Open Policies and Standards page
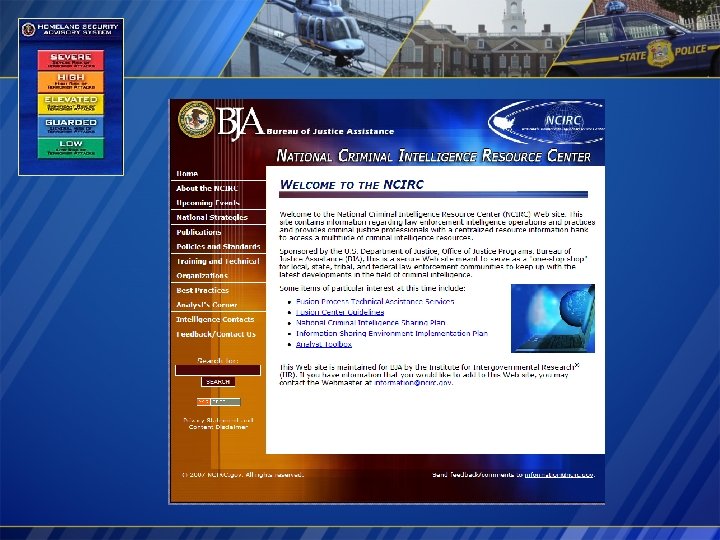 click(x=219, y=247)
